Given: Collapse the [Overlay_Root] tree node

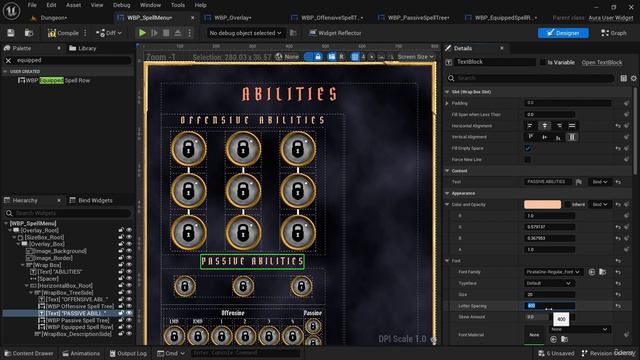Looking at the screenshot, I should (10, 231).
